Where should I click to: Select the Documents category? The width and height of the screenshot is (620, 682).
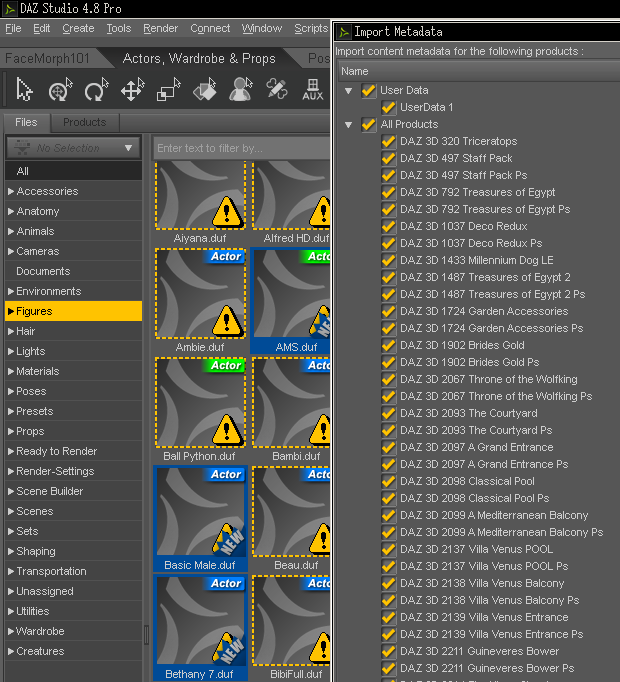point(73,271)
